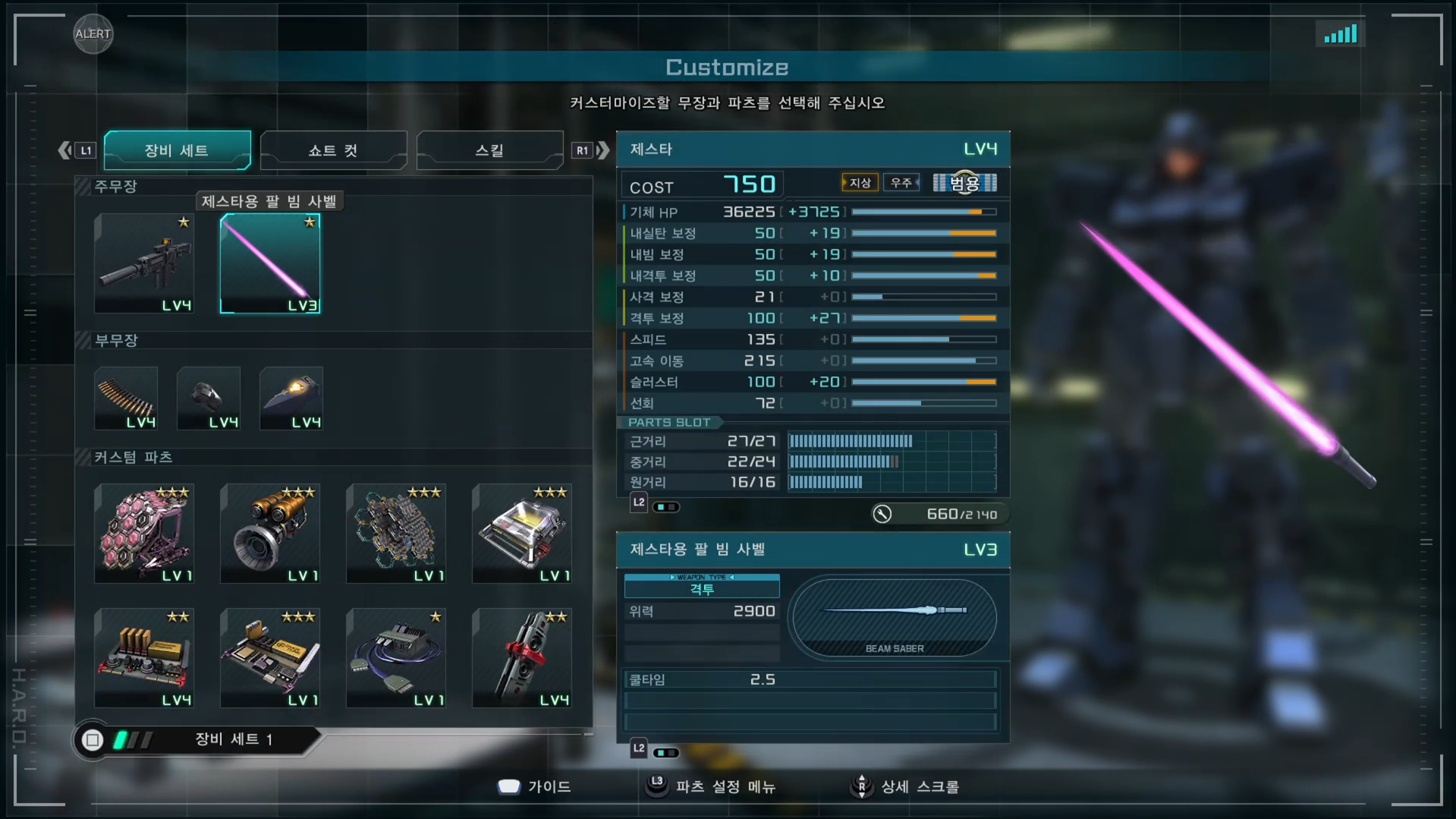Select the ammo belt sub-weapon icon
Viewport: 1456px width, 819px height.
[x=126, y=398]
